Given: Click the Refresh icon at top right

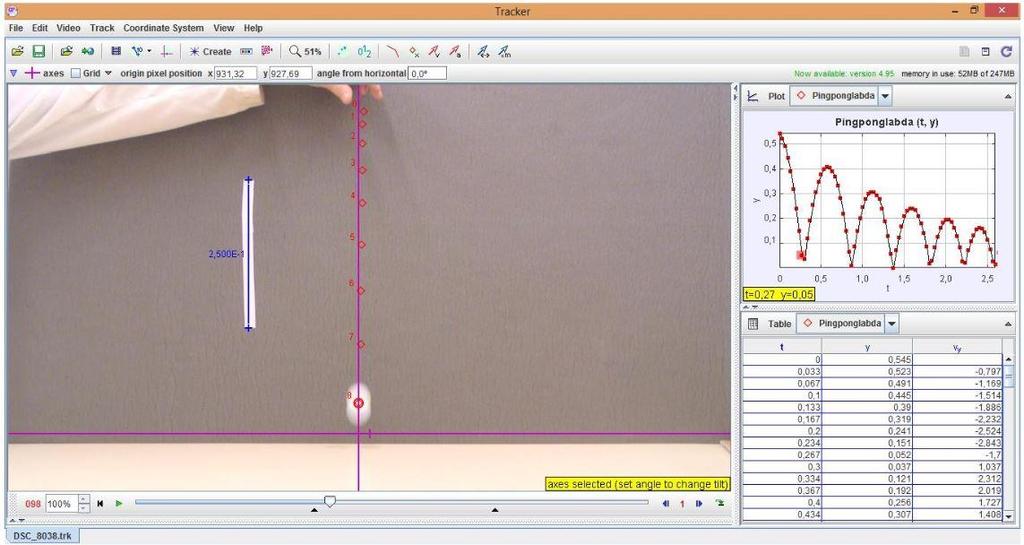Looking at the screenshot, I should 1006,52.
